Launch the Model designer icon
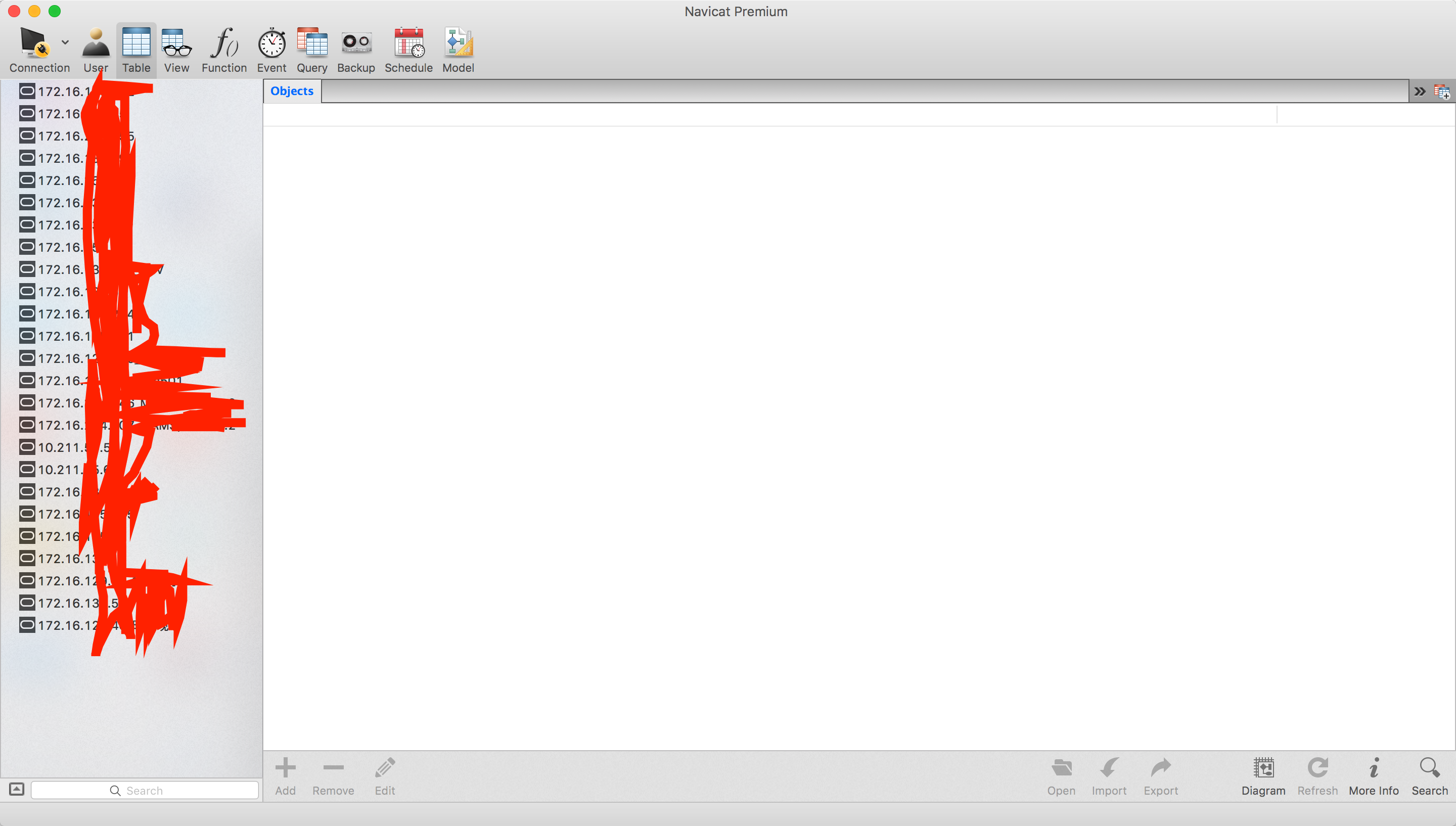This screenshot has height=826, width=1456. click(458, 43)
